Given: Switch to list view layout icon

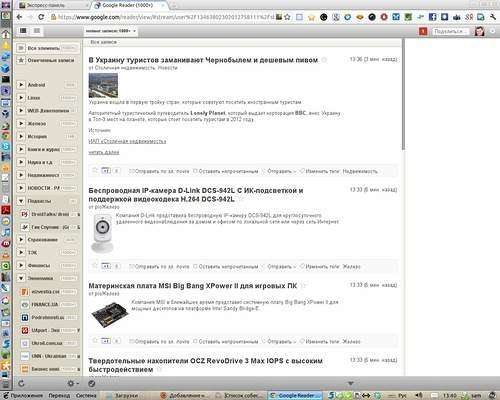Looking at the screenshot, I should (x=37, y=31).
